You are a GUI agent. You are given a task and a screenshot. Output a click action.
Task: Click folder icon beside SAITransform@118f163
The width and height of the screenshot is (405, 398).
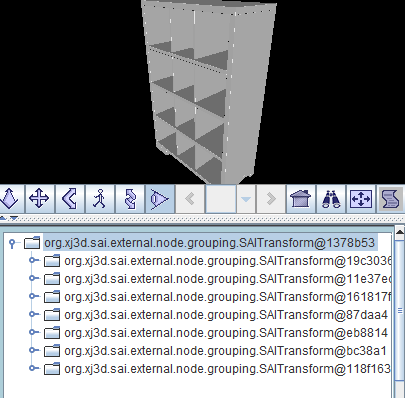[x=52, y=369]
